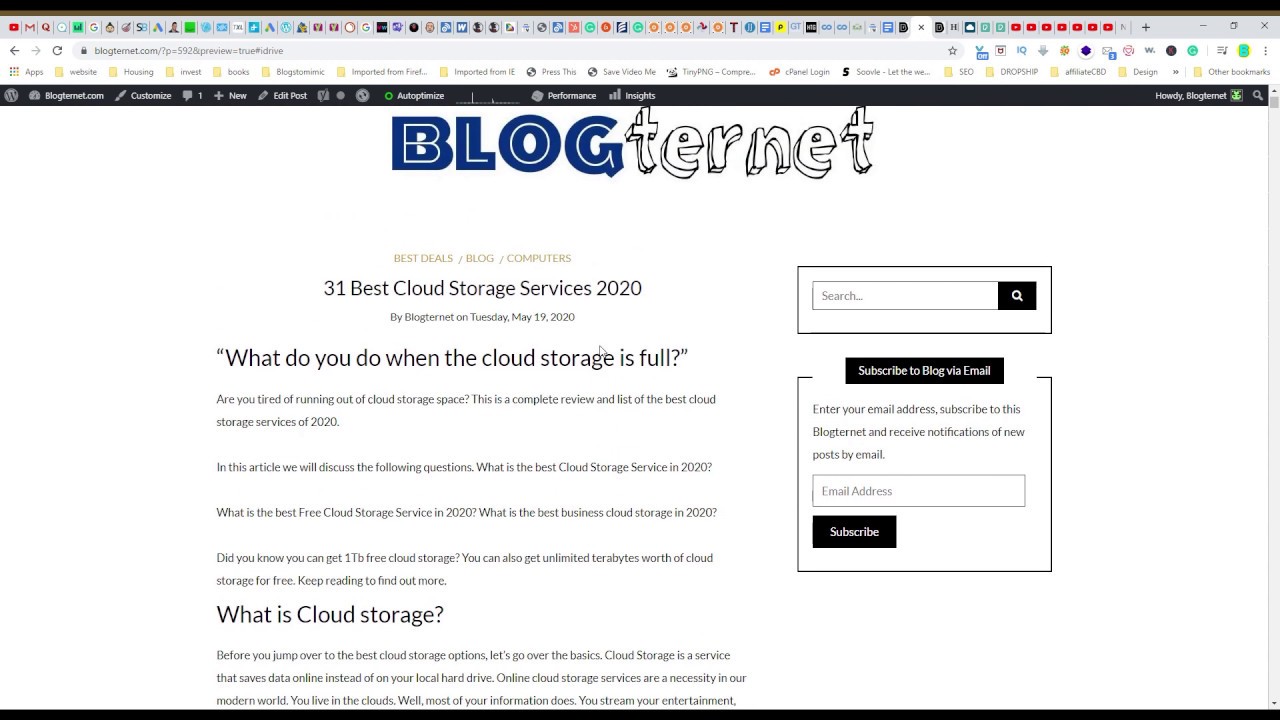Open the Housing bookmarks folder
1280x720 pixels.
point(131,72)
